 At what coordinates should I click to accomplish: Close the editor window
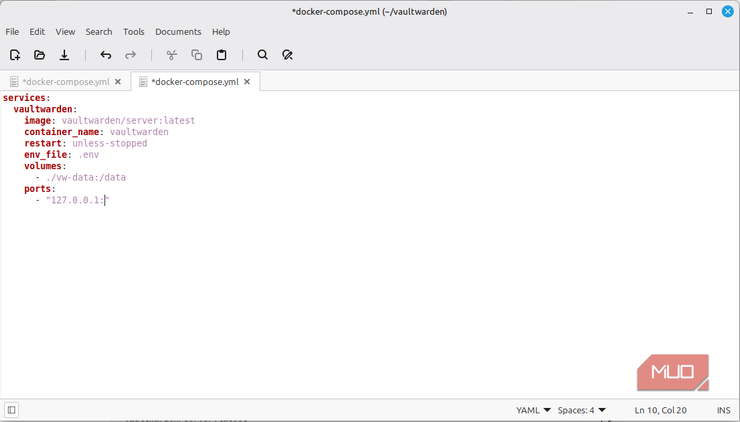(728, 11)
